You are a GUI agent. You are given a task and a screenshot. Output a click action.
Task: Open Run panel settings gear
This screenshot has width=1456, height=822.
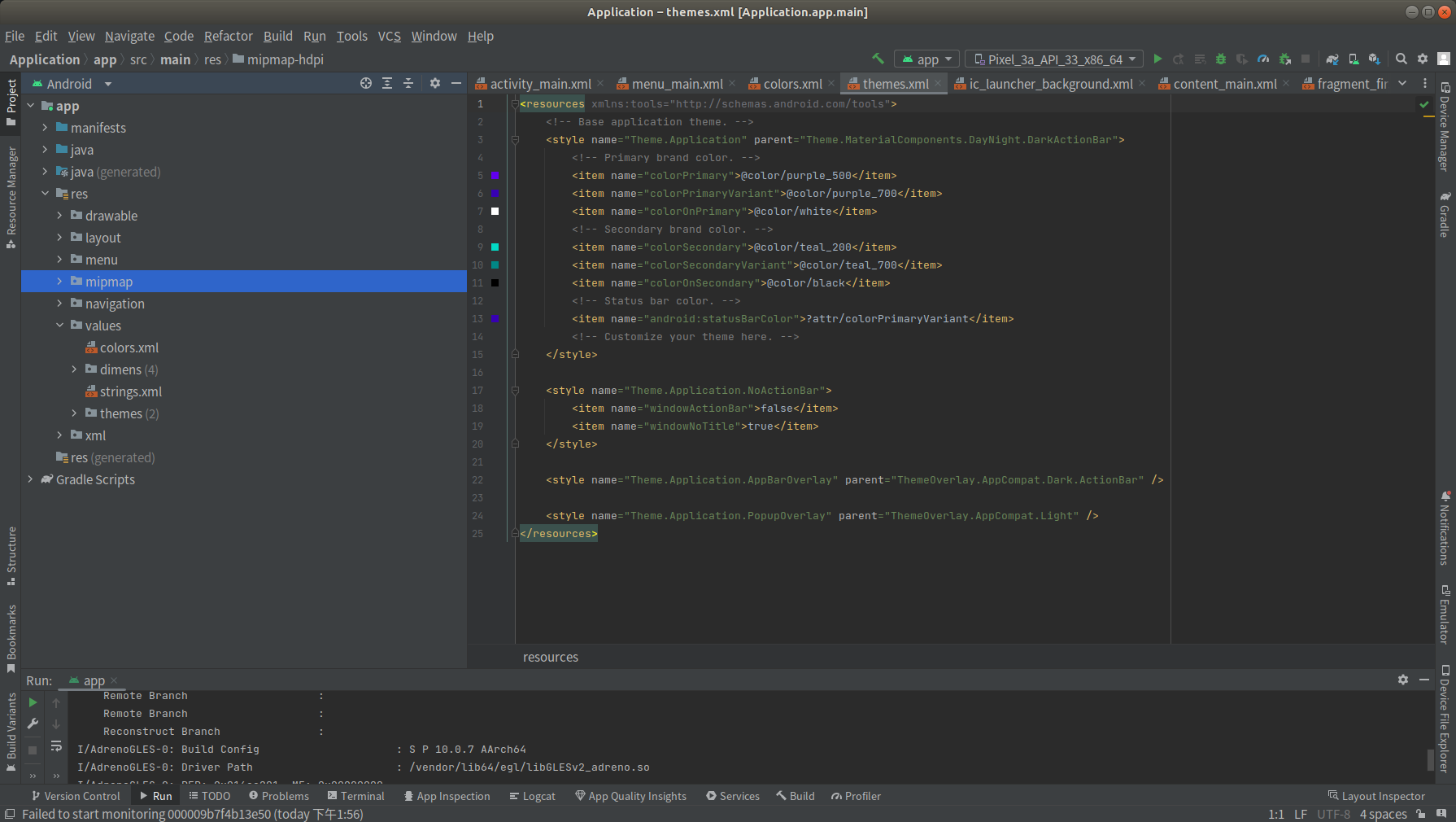click(x=1403, y=679)
